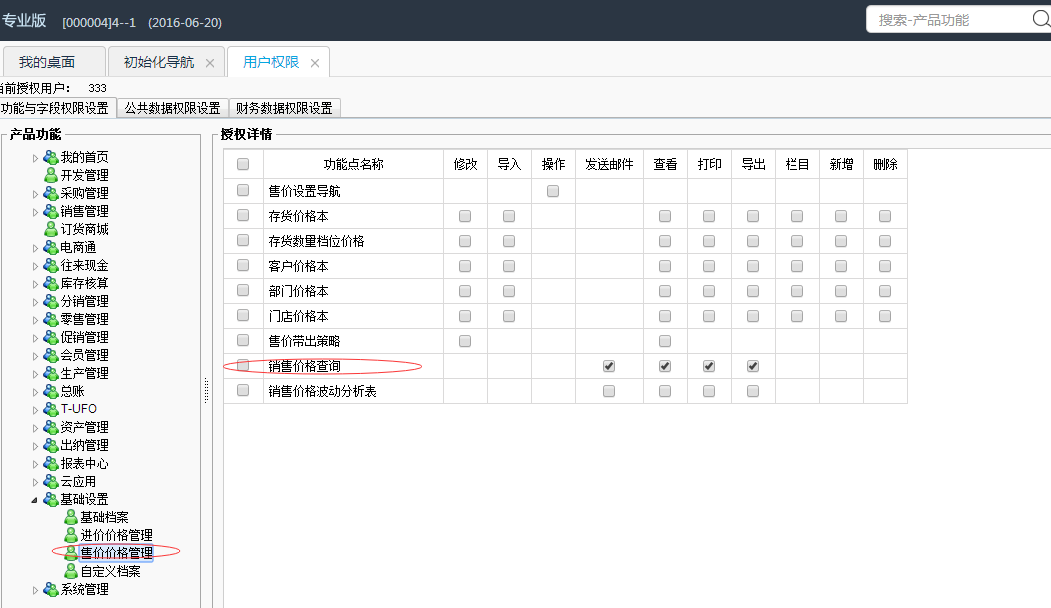Click the 电商通 group icon
Image resolution: width=1051 pixels, height=608 pixels.
(50, 247)
